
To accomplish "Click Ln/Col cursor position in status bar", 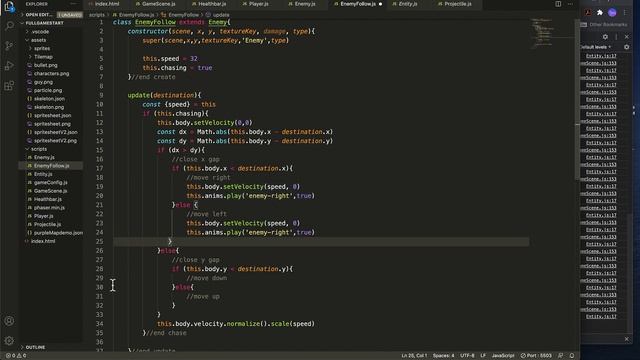I will point(414,356).
